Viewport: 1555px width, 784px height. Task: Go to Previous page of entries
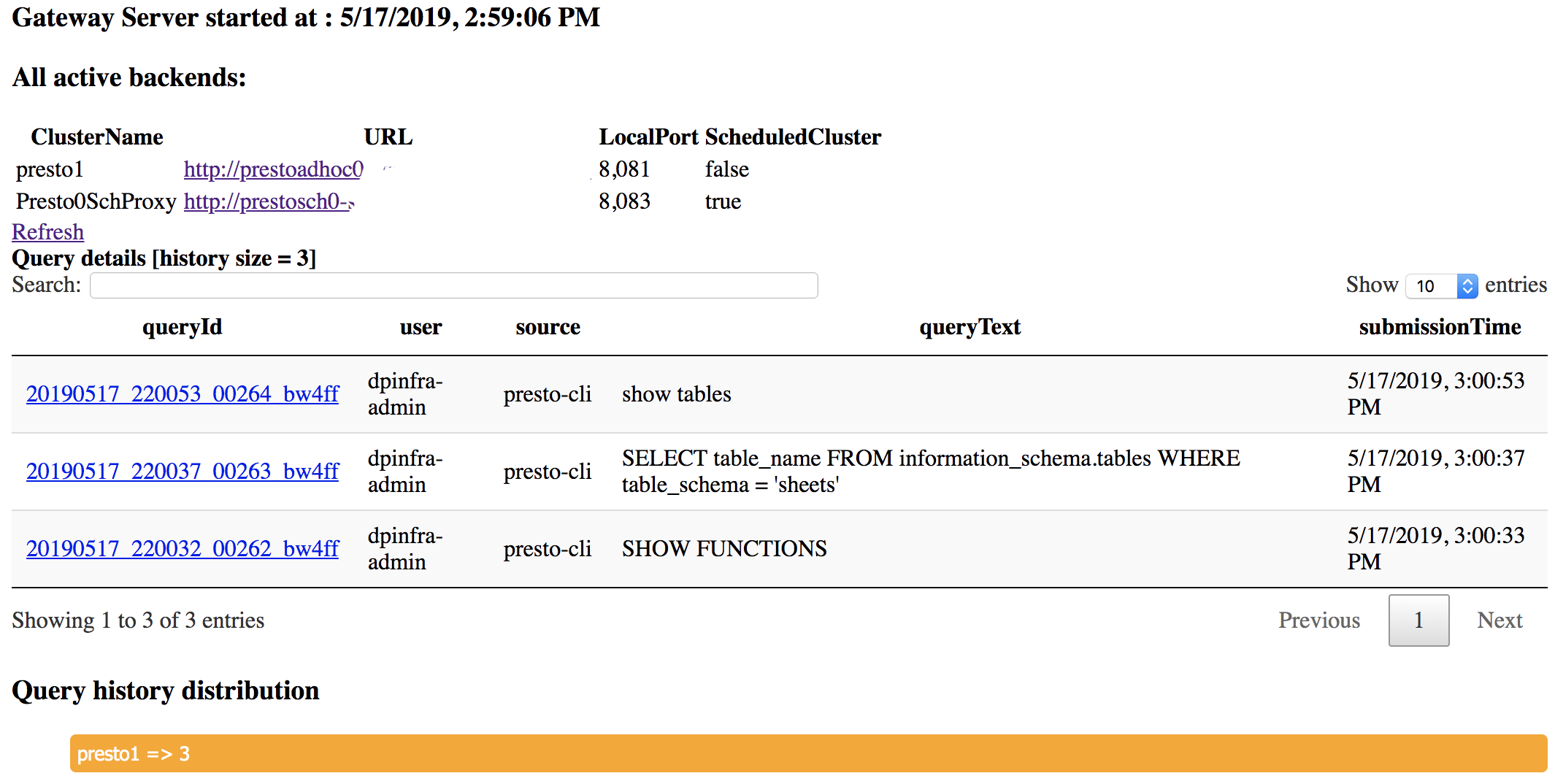coord(1319,620)
